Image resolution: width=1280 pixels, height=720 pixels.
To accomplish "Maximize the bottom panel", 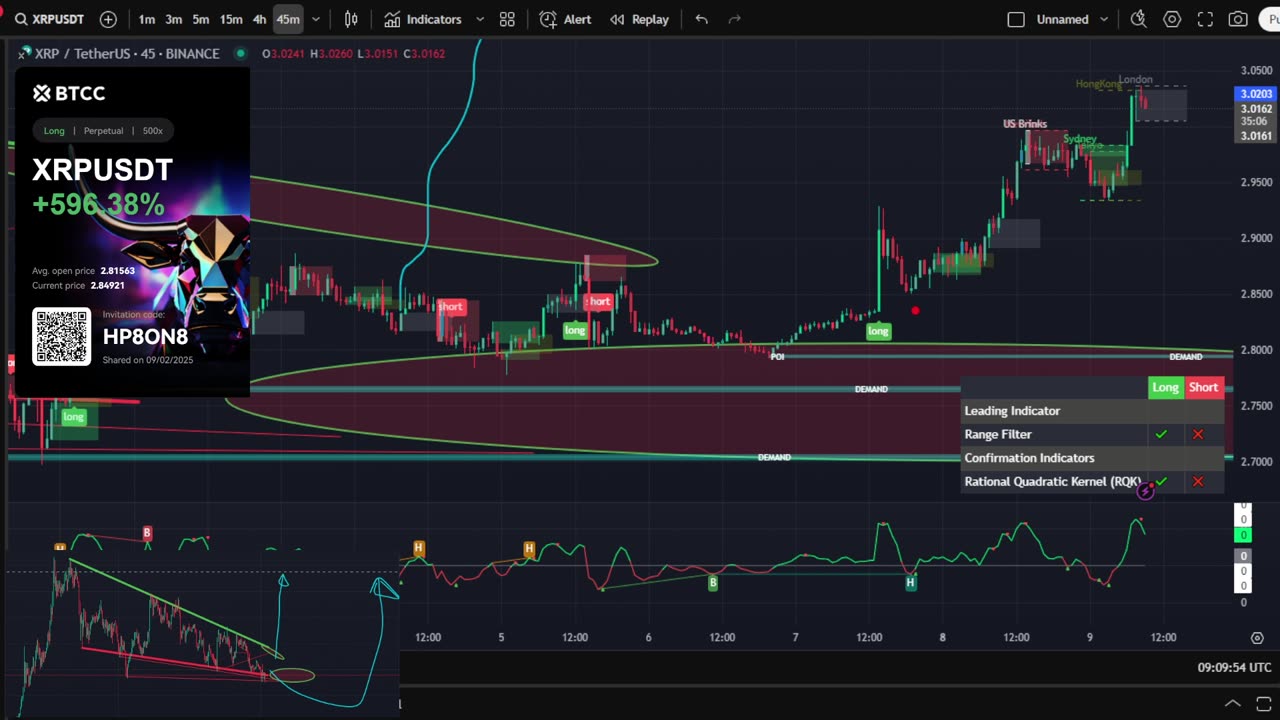I will click(1263, 703).
